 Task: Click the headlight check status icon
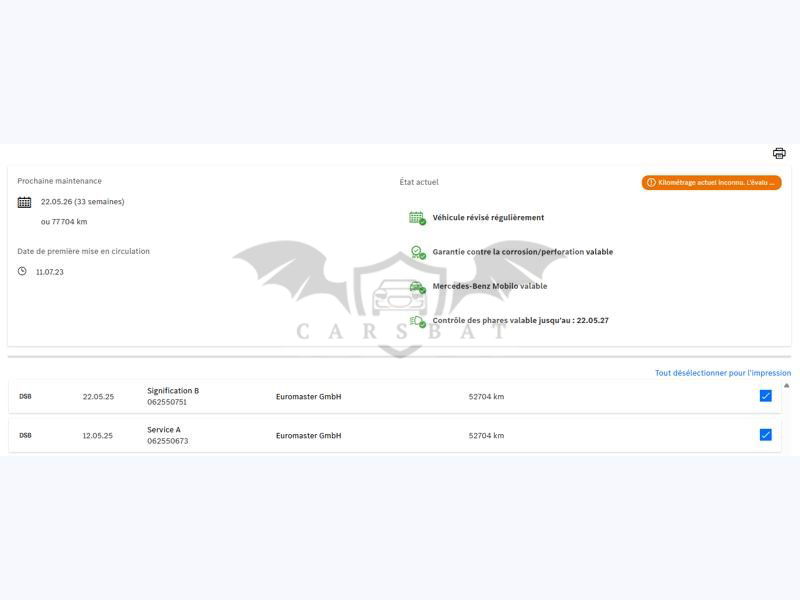point(417,321)
